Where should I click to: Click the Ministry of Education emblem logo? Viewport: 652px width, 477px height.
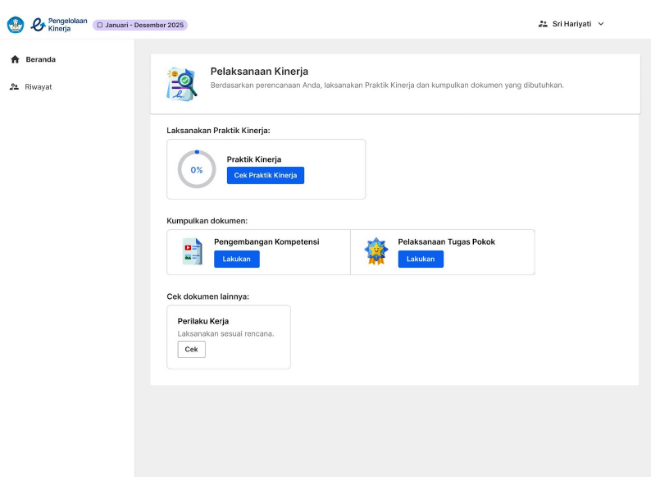[x=15, y=24]
